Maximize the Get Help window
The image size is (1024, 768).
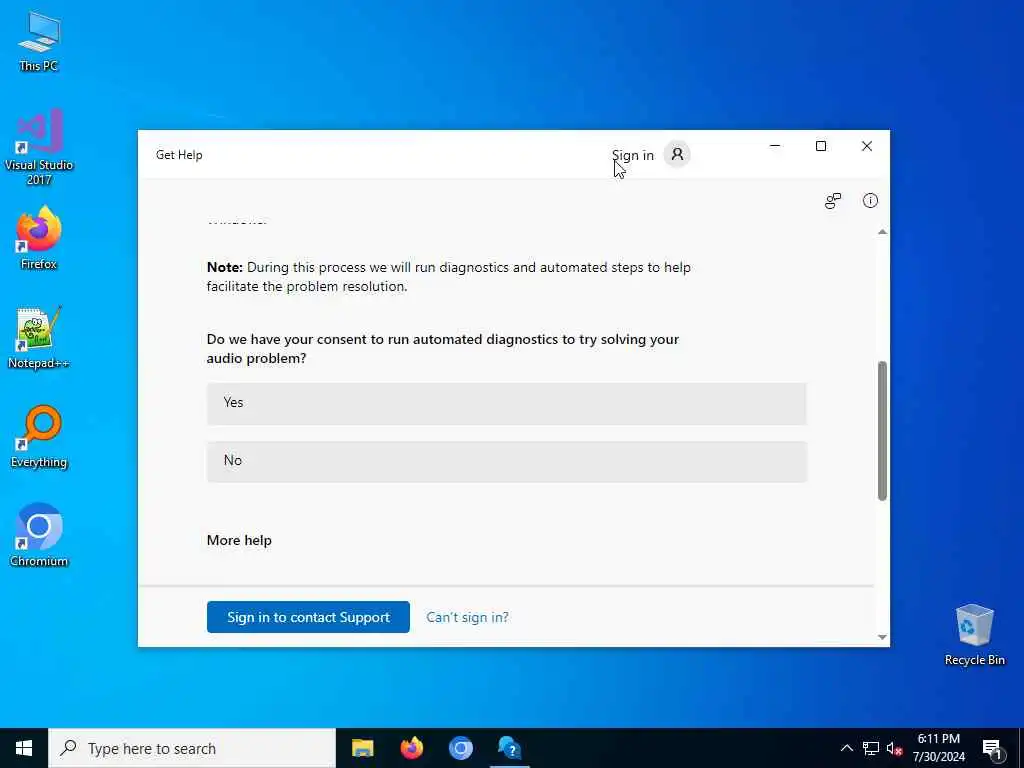(821, 146)
